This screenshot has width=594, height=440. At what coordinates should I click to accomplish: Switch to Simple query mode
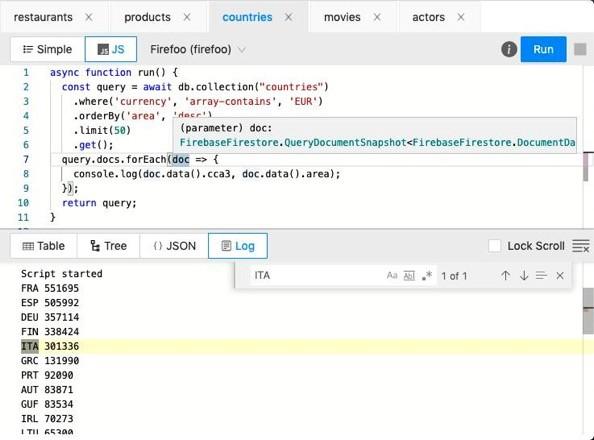click(x=48, y=49)
